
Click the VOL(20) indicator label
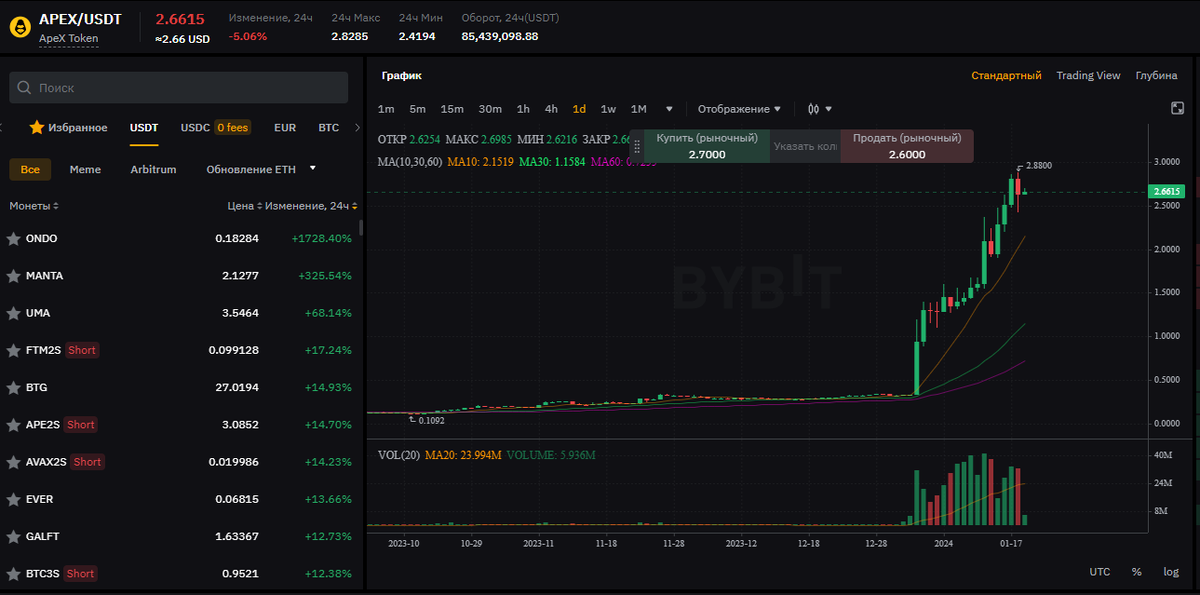coord(399,455)
